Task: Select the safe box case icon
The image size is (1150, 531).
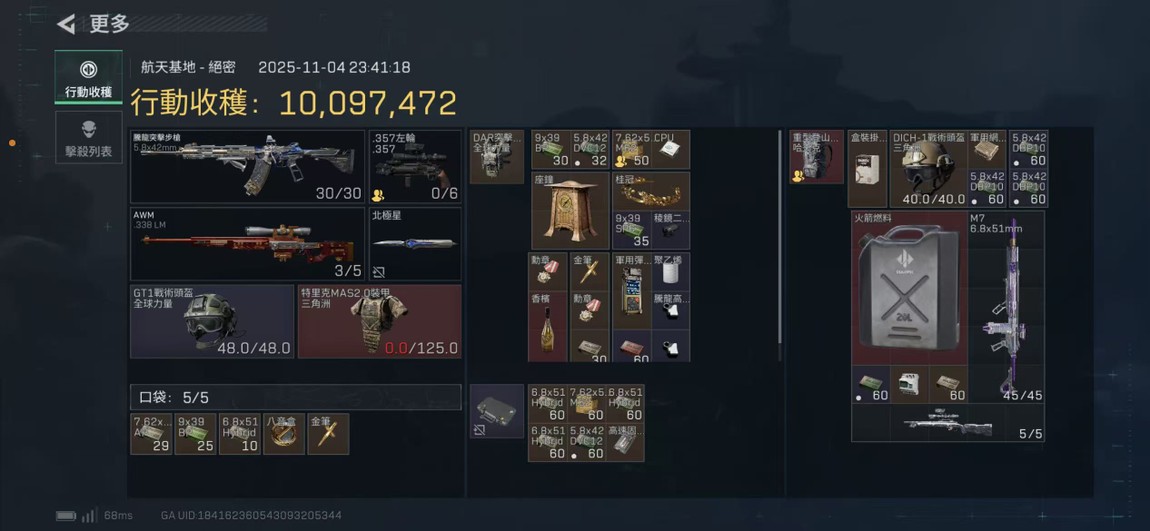Action: click(497, 411)
